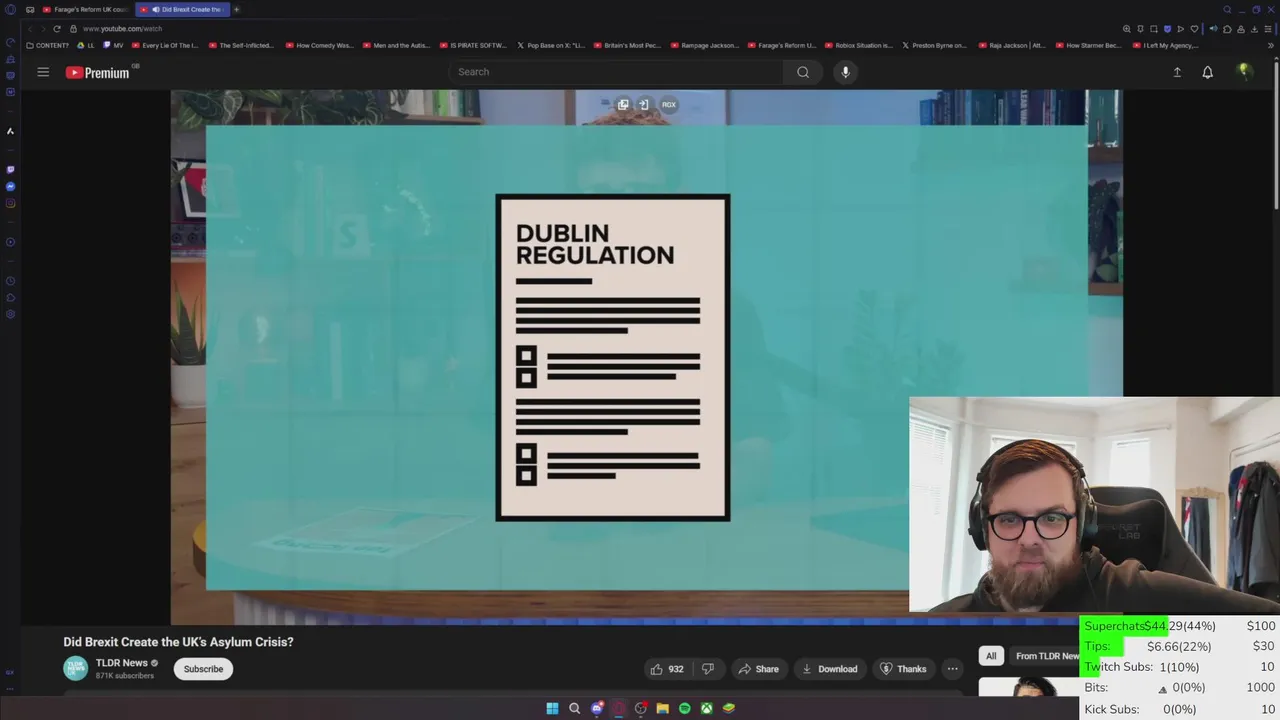Open the Preston Byrne on... bookmark
1280x720 pixels.
[935, 45]
